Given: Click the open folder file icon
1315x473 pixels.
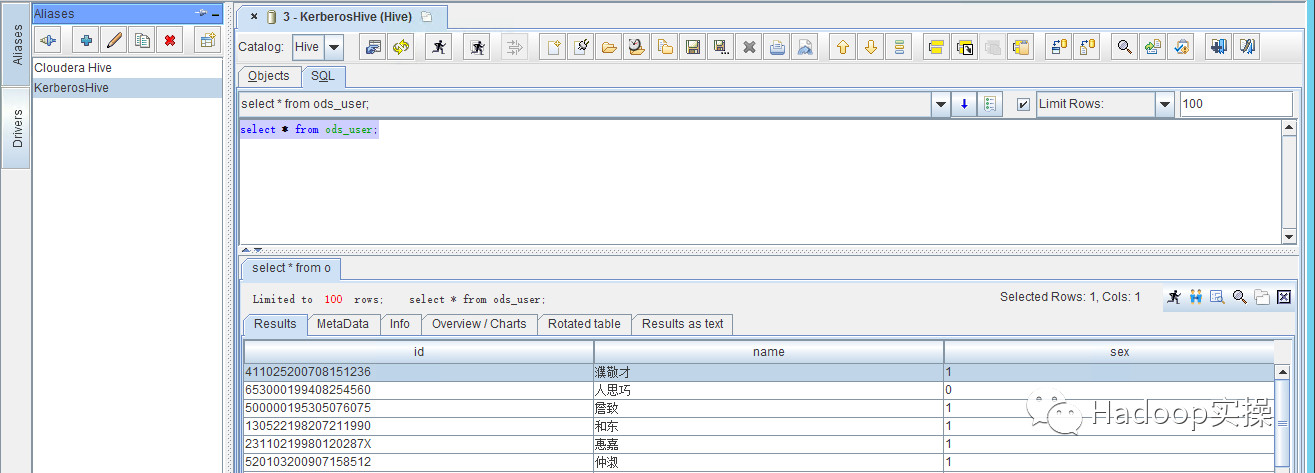Looking at the screenshot, I should 608,47.
